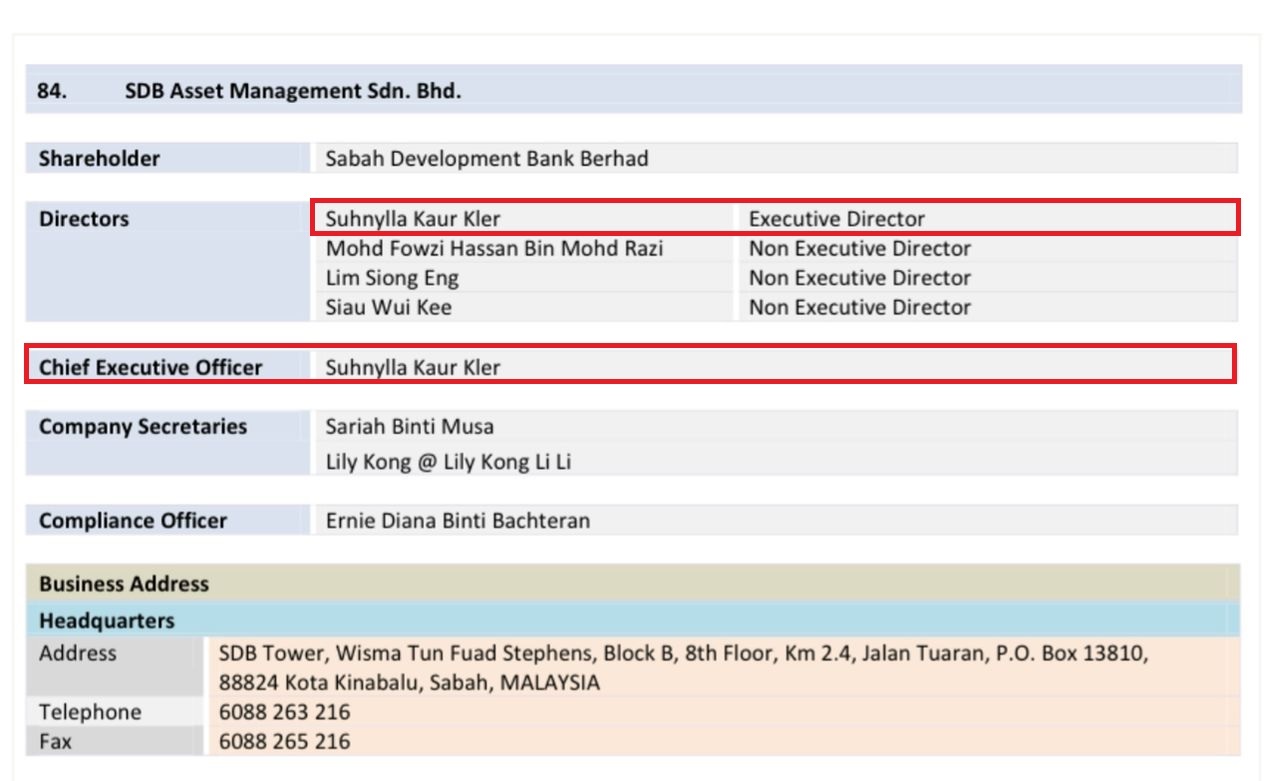1280x781 pixels.
Task: Select Suhnylla Kaur Kler in CEO row
Action: point(413,367)
